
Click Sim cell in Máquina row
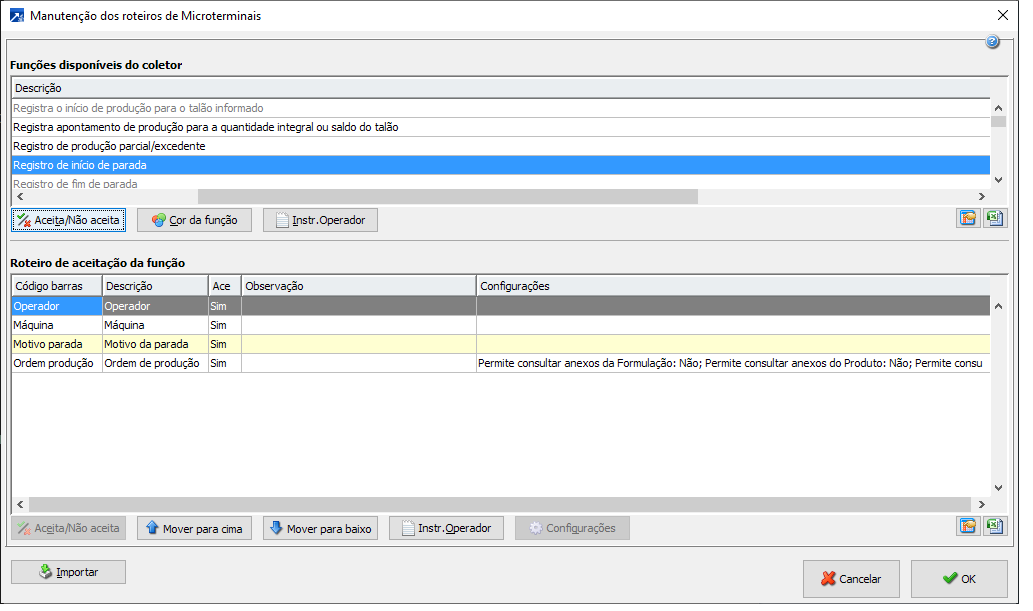[x=225, y=325]
